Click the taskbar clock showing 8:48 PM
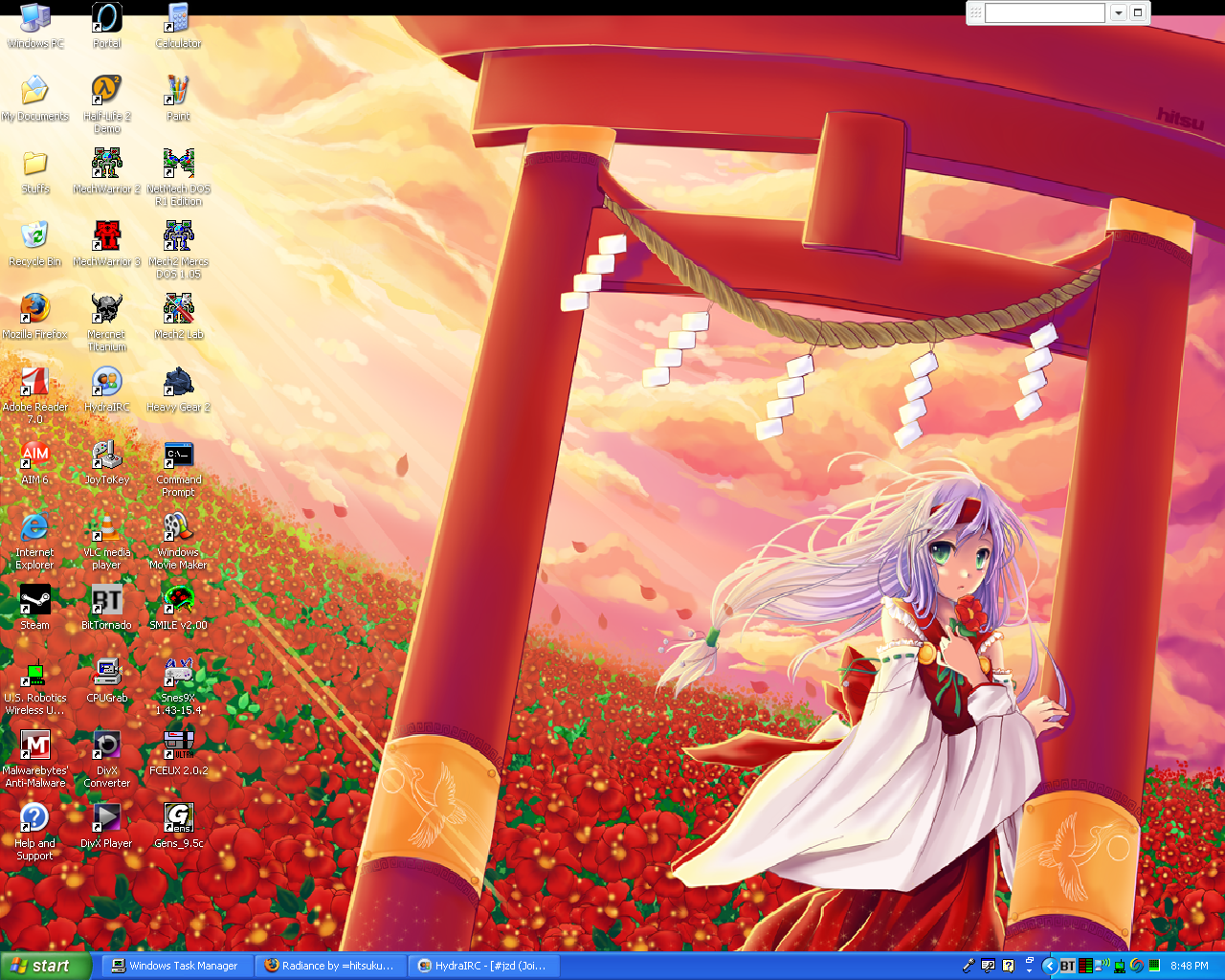 [x=1189, y=966]
